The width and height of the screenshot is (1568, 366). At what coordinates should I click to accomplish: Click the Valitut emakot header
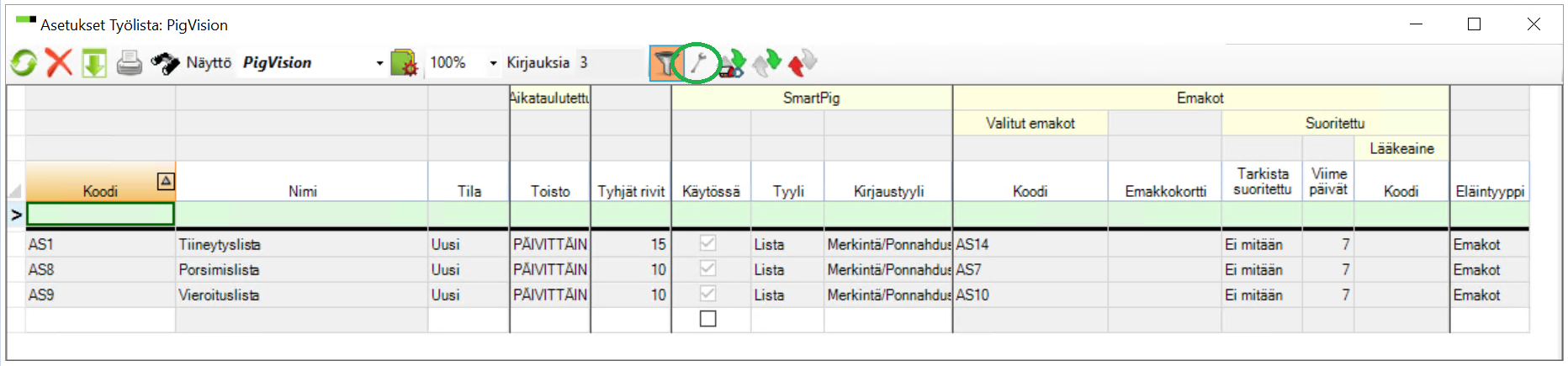[1030, 123]
